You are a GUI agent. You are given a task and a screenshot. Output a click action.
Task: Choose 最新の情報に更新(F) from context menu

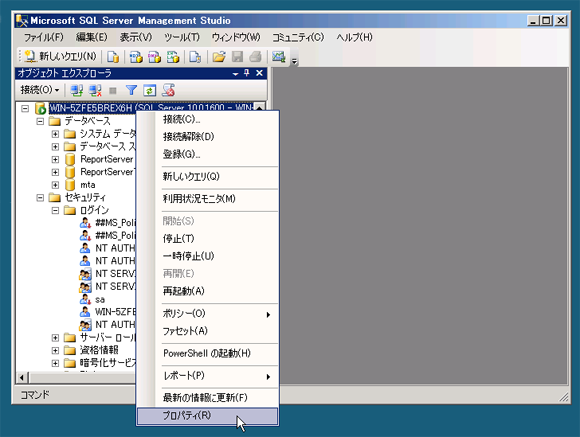point(208,398)
